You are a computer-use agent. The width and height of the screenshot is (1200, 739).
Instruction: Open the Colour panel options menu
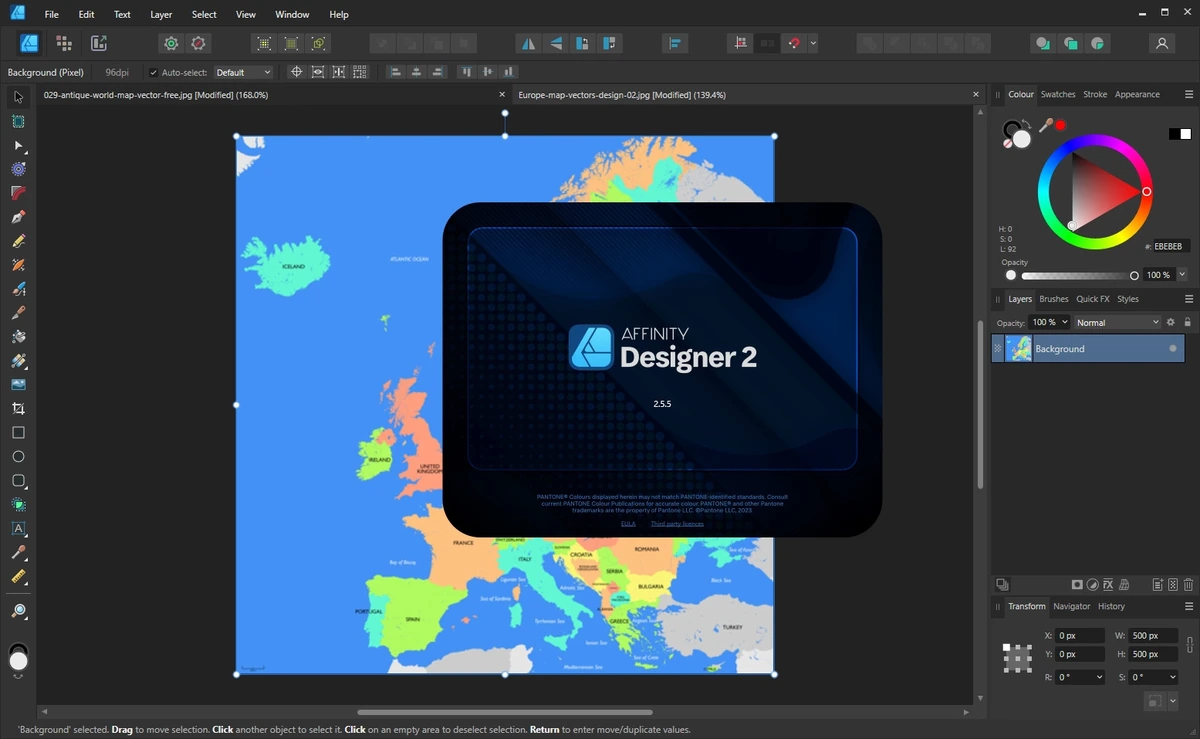coord(1189,95)
